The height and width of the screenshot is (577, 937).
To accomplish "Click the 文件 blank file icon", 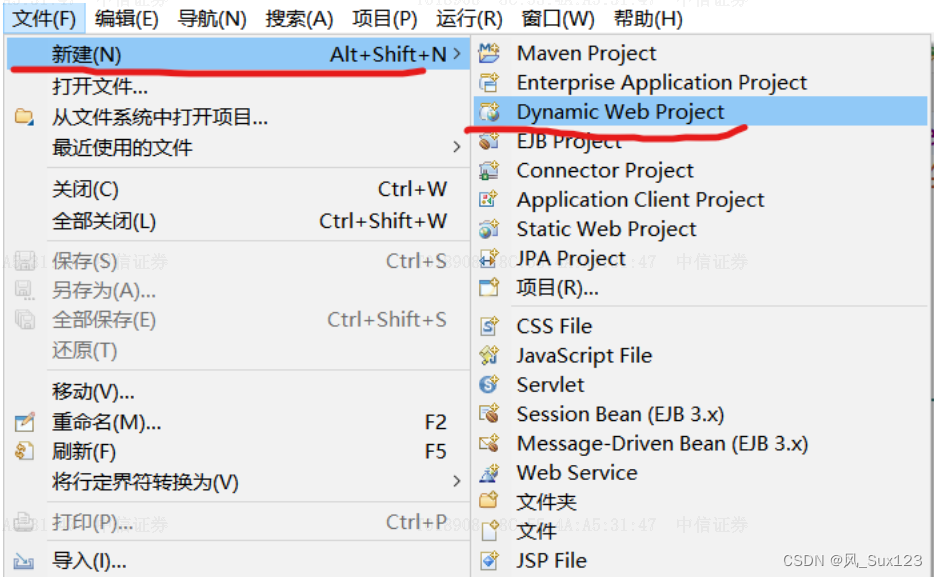I will (x=489, y=530).
